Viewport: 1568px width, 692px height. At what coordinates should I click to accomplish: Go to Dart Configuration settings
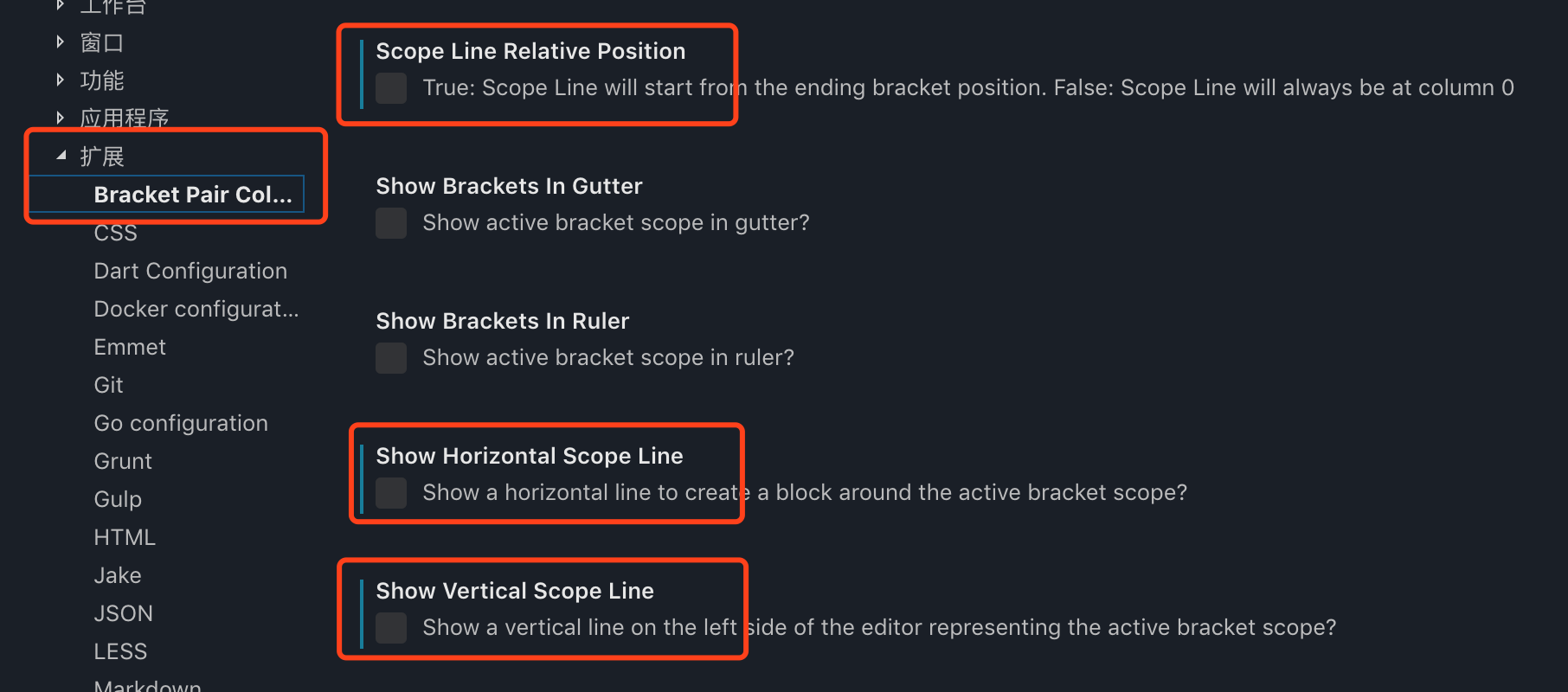click(x=190, y=271)
